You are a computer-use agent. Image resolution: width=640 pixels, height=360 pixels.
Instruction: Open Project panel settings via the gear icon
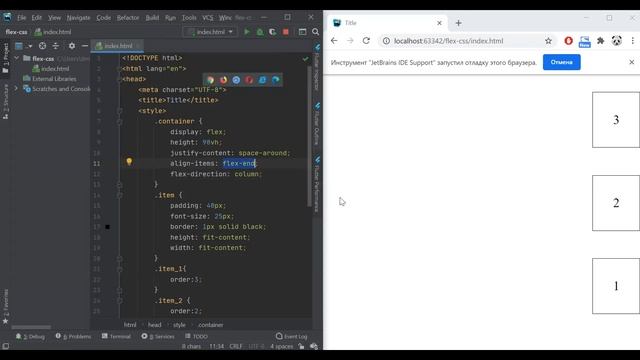(72, 46)
